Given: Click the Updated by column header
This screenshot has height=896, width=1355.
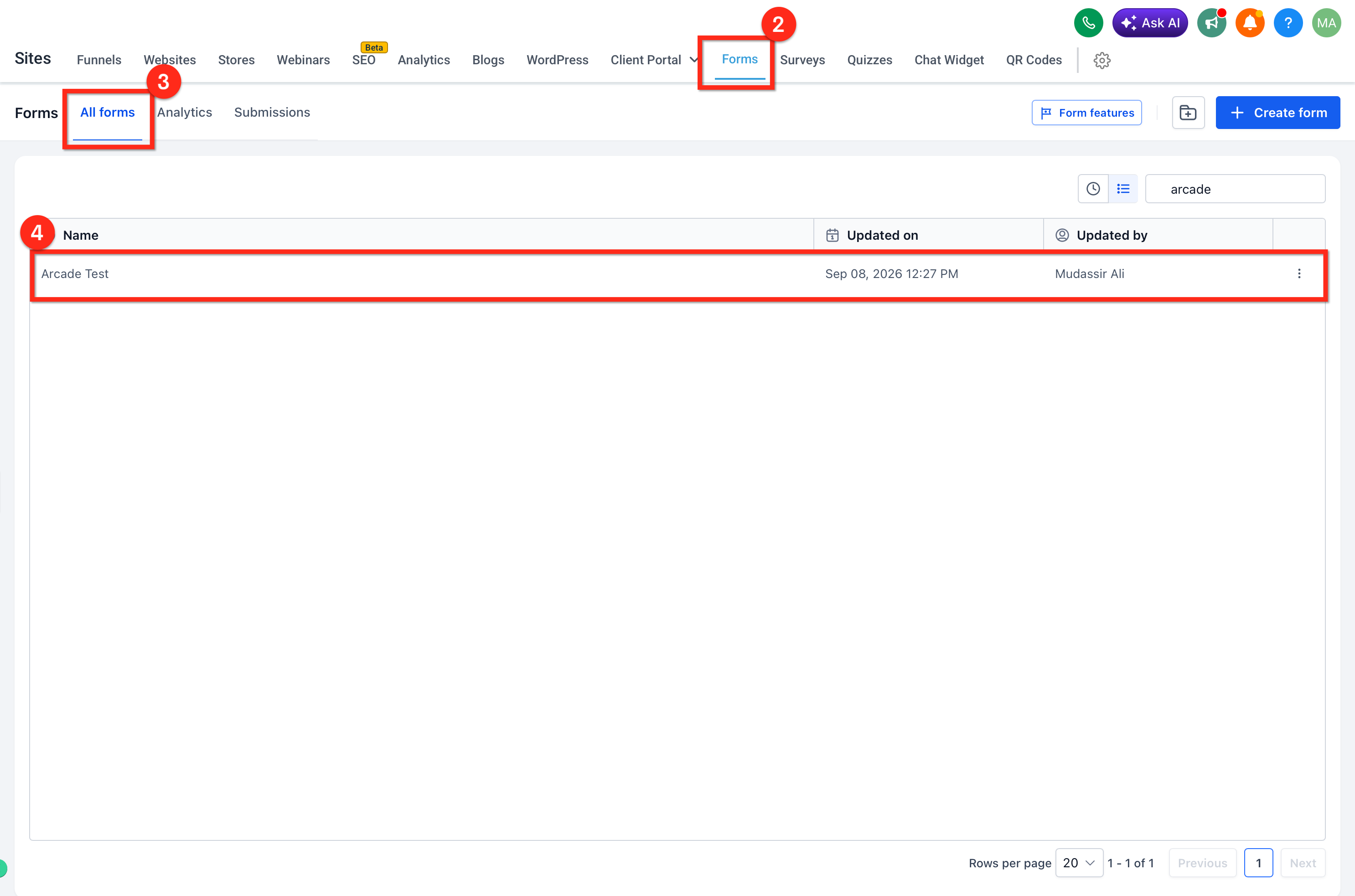Looking at the screenshot, I should click(x=1112, y=236).
